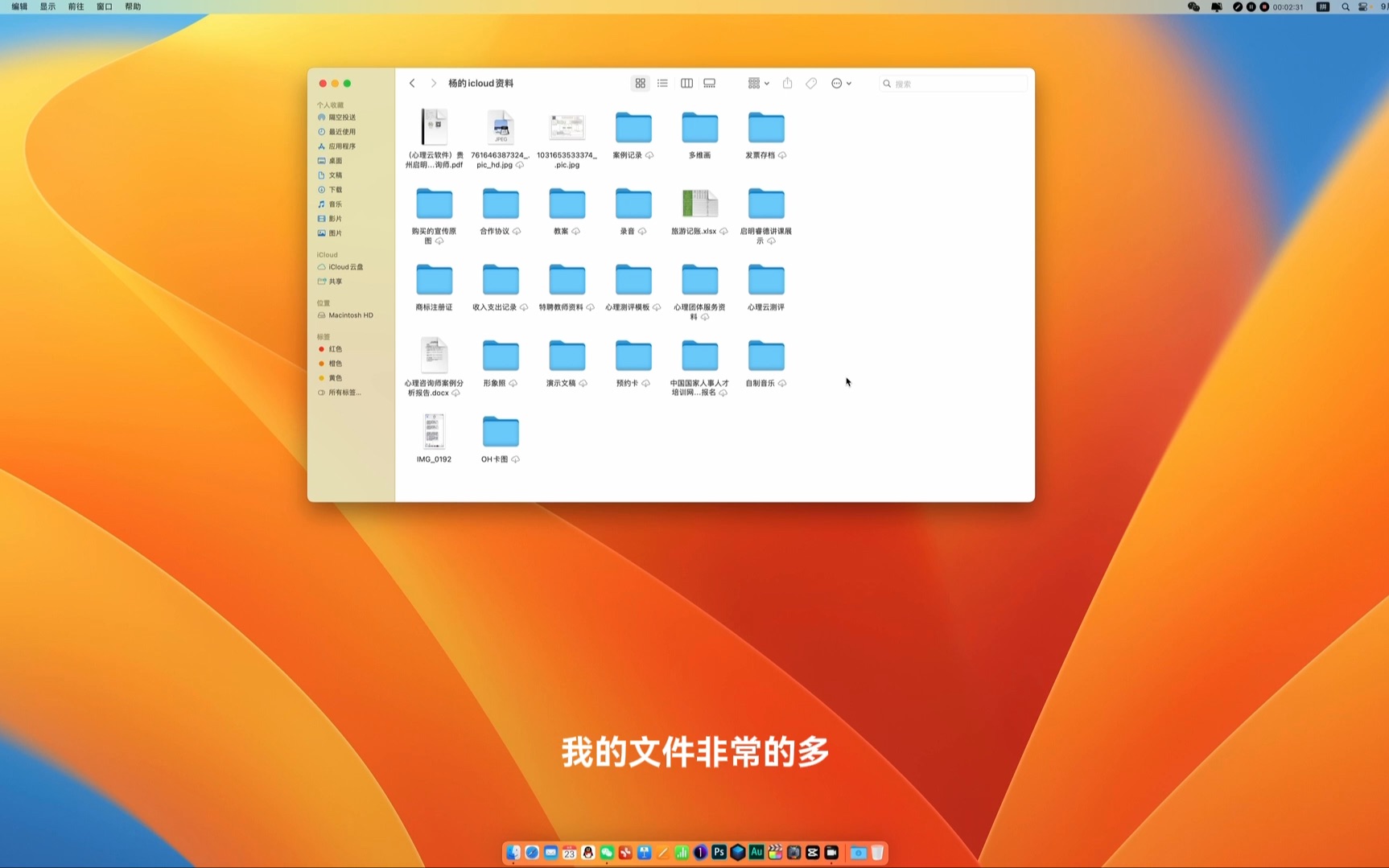Select the 教案 folder
Image resolution: width=1389 pixels, height=868 pixels.
[x=567, y=204]
